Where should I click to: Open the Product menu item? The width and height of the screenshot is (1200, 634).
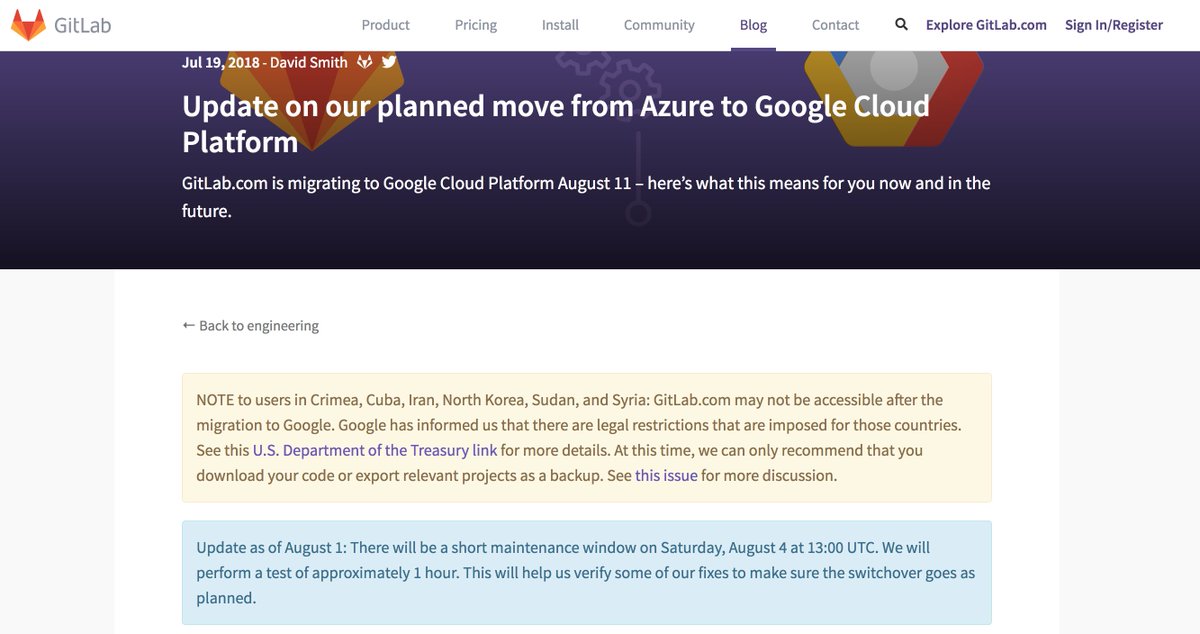point(386,25)
